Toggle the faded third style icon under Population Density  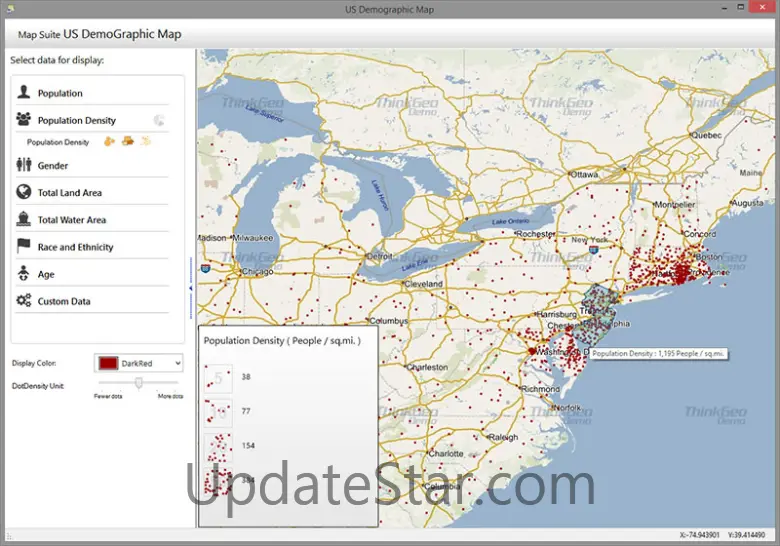coord(145,142)
